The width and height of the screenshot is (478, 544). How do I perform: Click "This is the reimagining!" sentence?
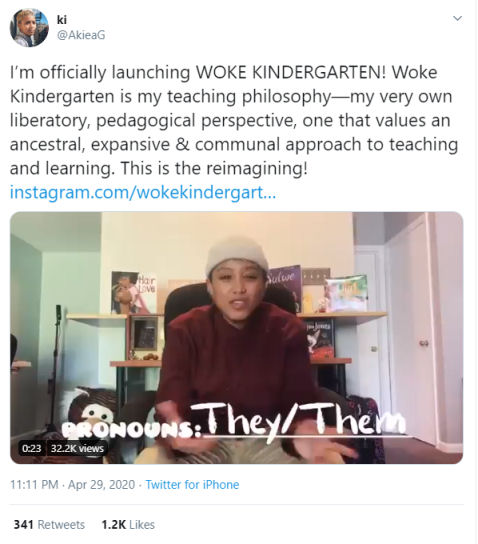pos(214,169)
